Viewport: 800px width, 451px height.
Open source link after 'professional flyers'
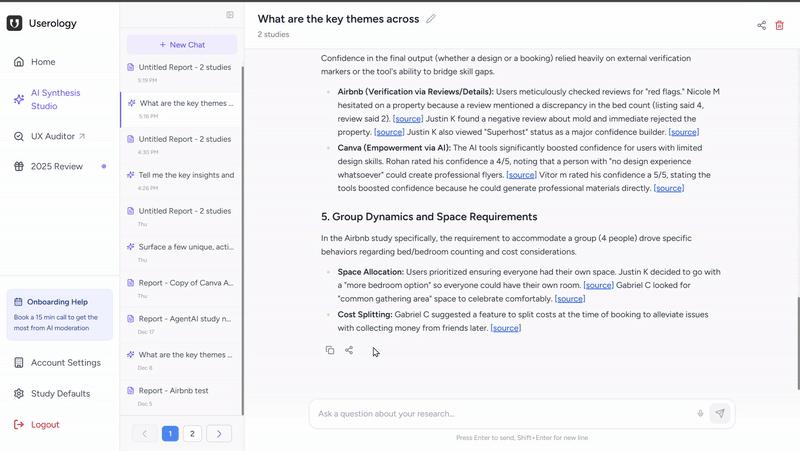tap(521, 175)
